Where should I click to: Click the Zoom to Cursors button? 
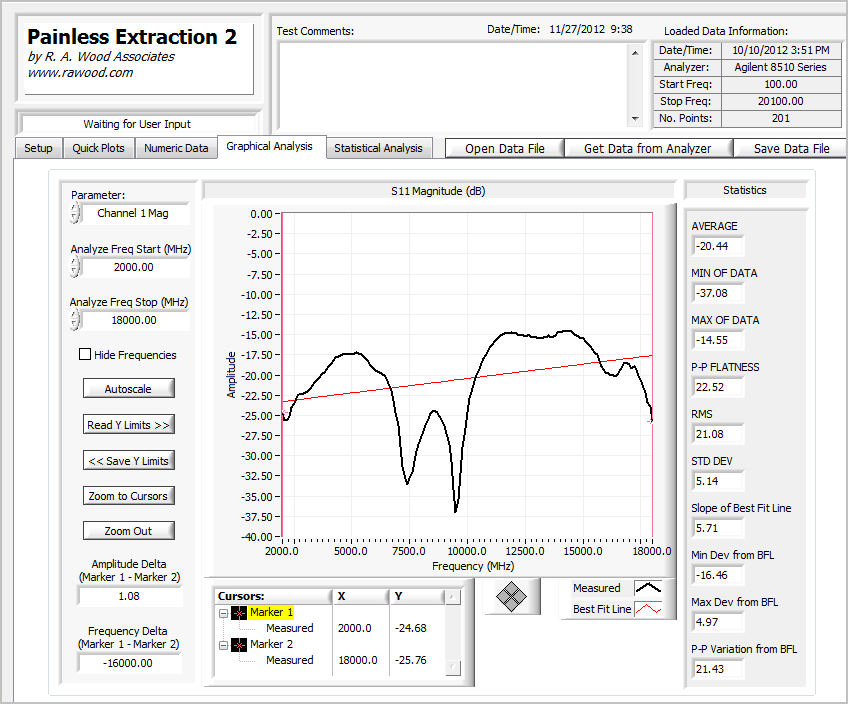129,496
